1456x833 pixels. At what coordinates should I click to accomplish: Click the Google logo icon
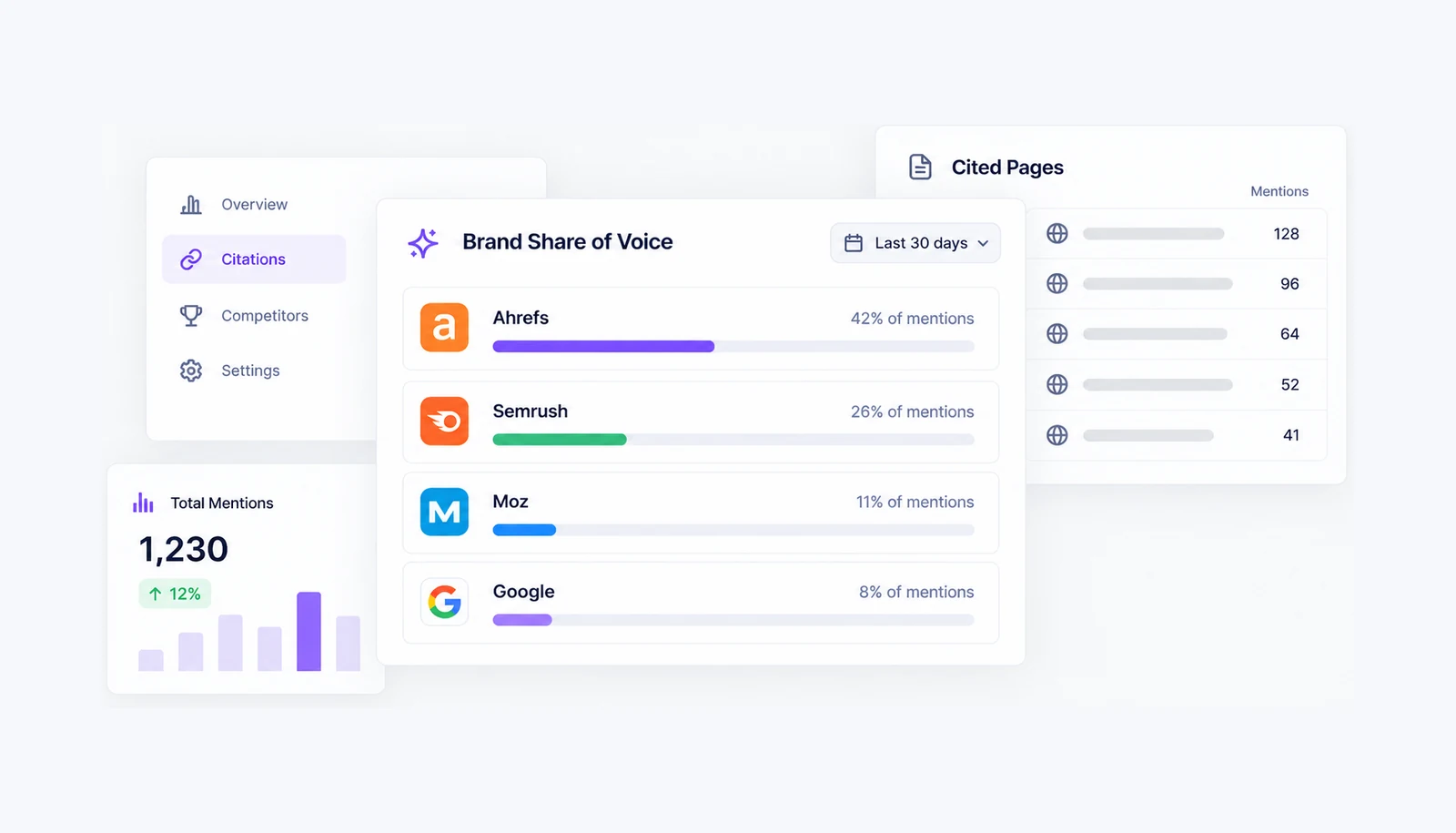pos(444,602)
